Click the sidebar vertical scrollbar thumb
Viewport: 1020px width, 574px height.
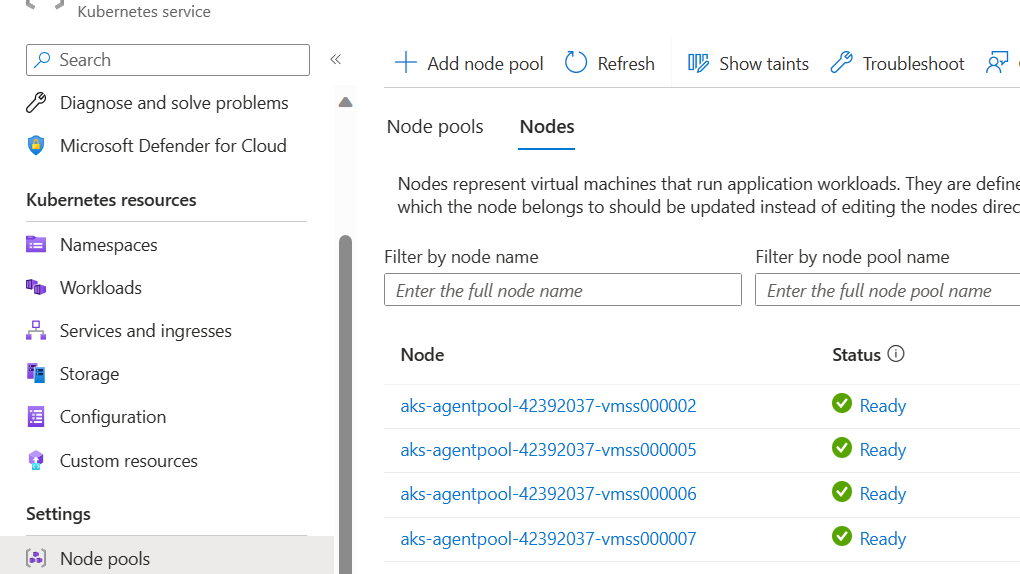(345, 403)
